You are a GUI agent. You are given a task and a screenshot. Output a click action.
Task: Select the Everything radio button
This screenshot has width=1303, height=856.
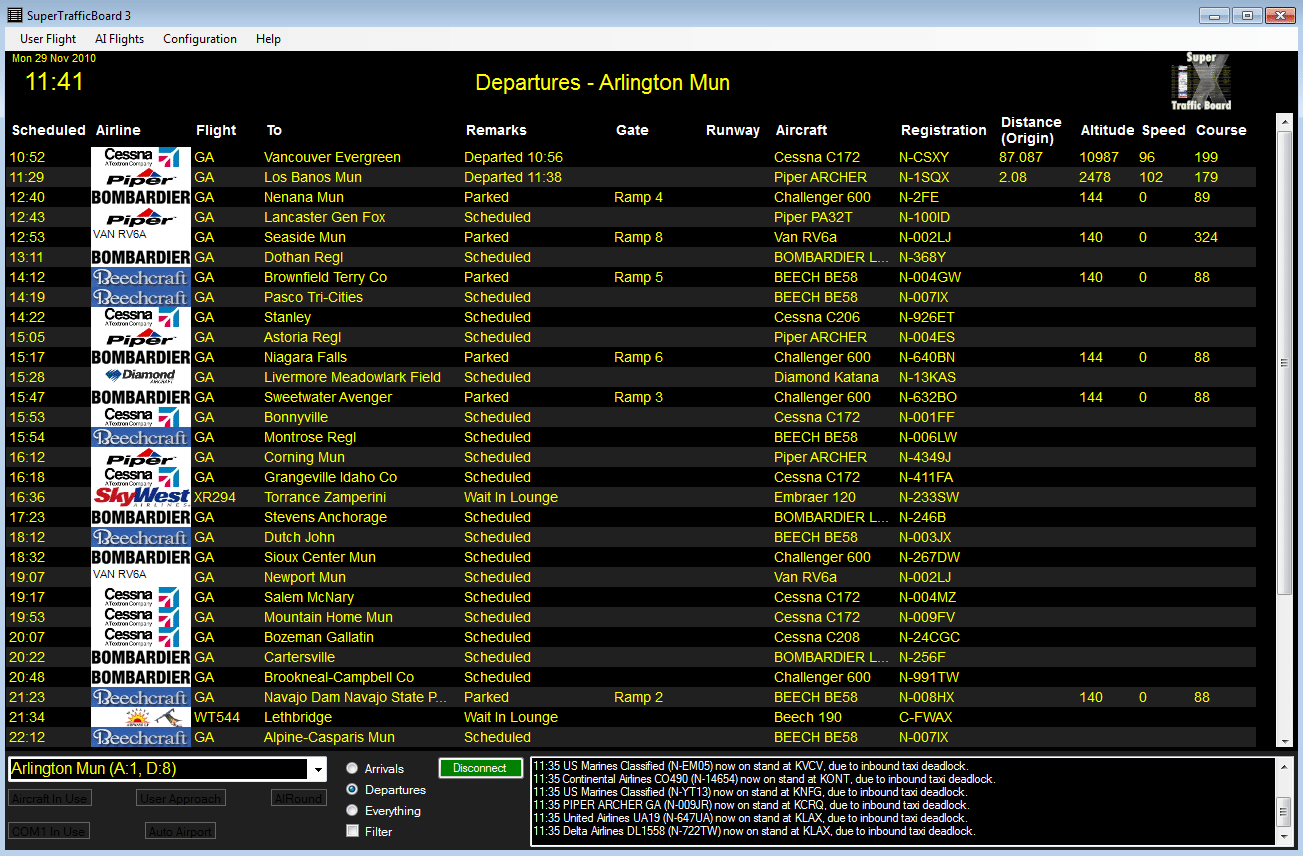point(352,811)
